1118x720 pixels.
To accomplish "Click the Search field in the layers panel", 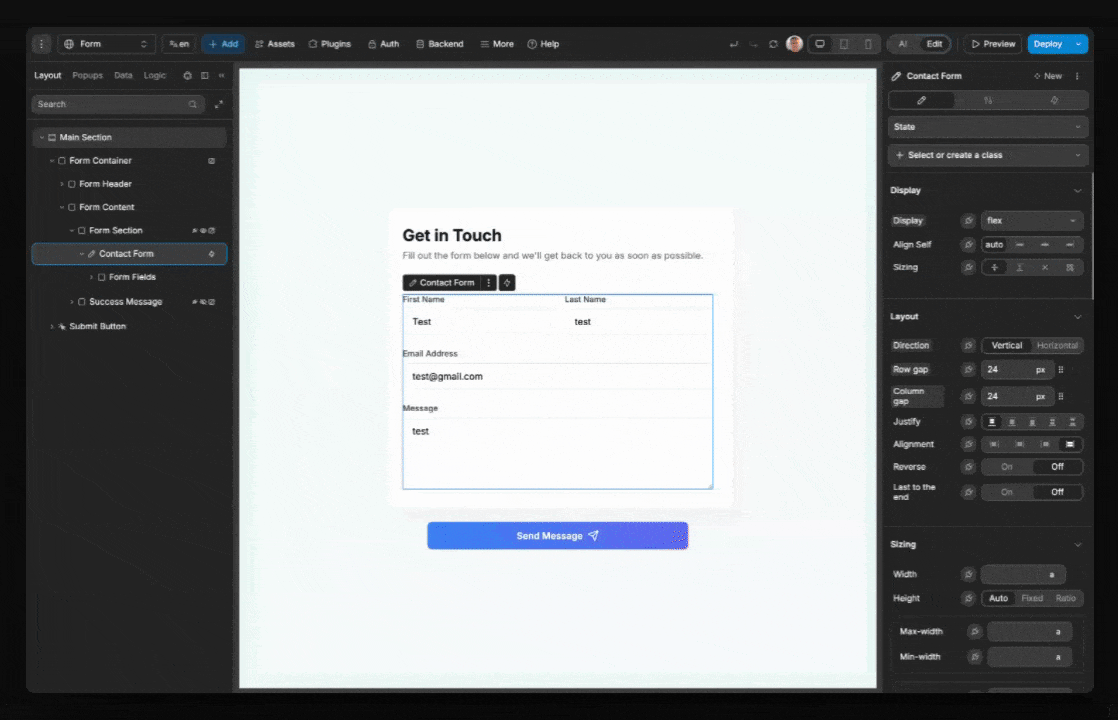I will (115, 104).
